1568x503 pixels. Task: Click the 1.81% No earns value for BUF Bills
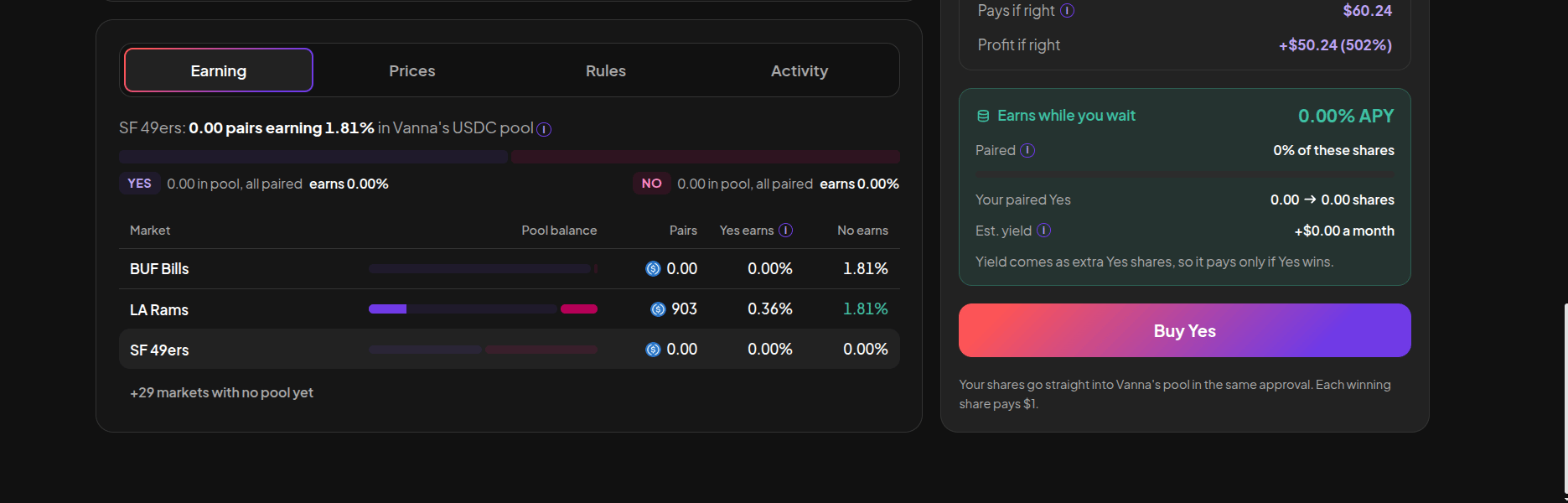(865, 269)
